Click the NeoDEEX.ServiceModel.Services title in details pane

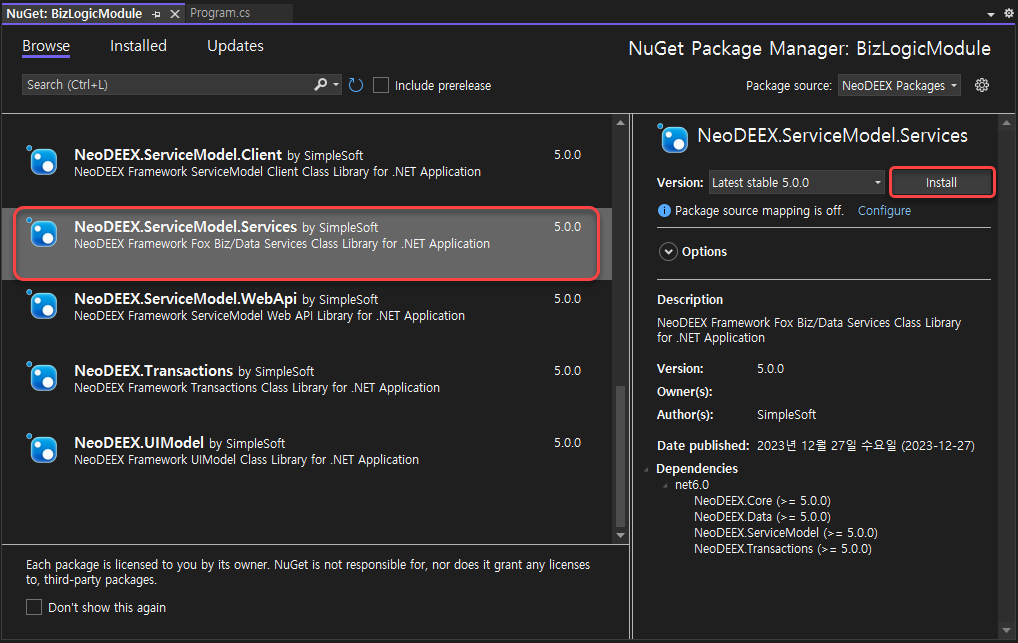(x=832, y=136)
